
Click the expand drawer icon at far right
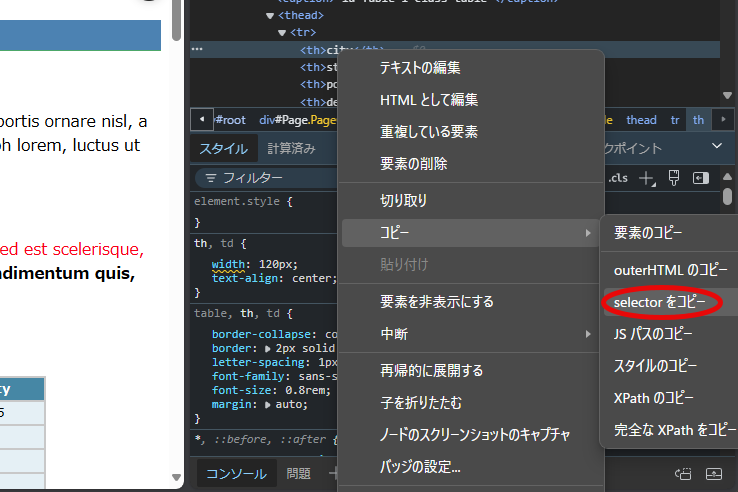coord(714,474)
